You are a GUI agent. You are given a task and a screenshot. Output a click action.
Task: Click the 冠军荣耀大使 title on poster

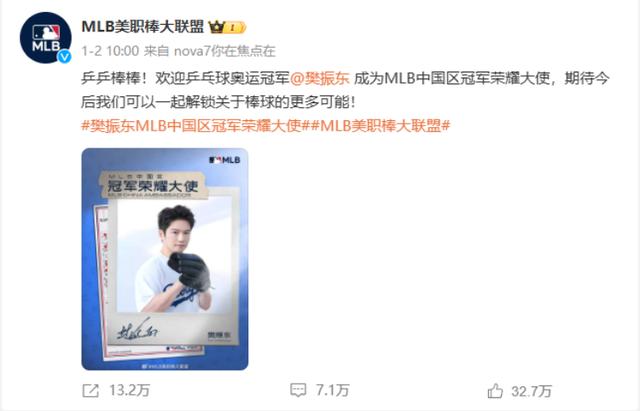point(153,187)
